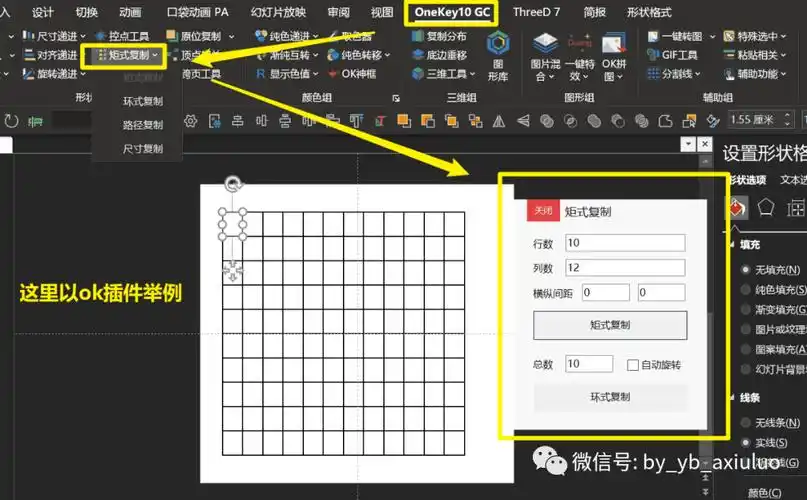Select the 幻灯片背景 fill radio
Screen dimensions: 807x500
[x=745, y=369]
